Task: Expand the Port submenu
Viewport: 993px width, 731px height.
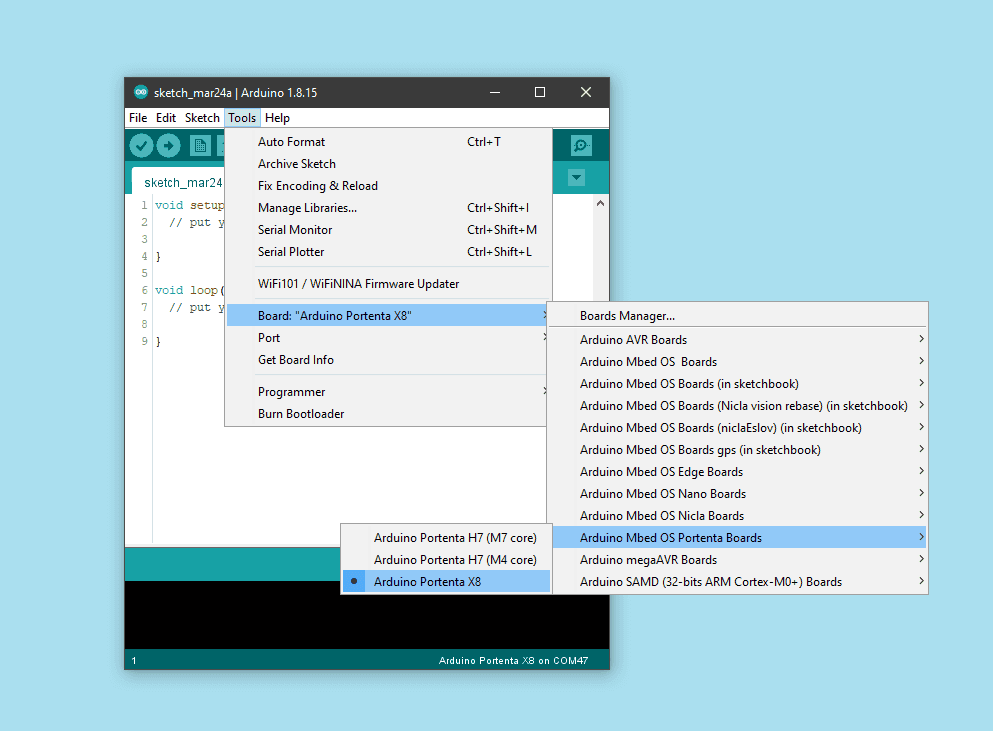Action: point(387,338)
